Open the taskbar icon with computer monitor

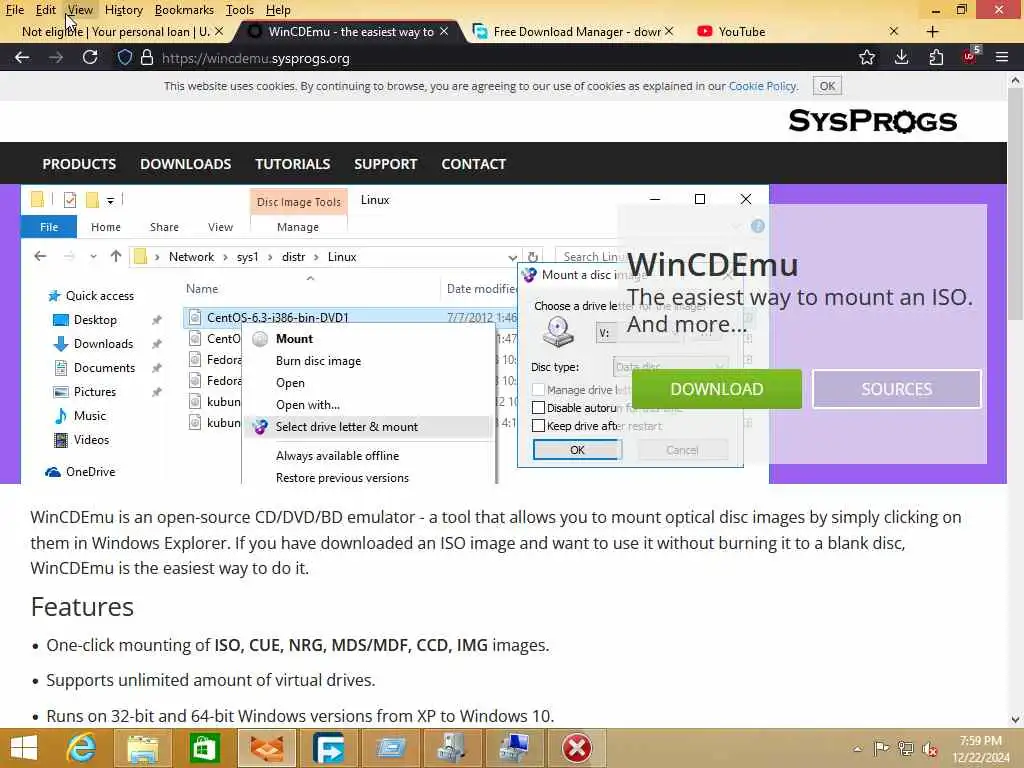(x=515, y=748)
